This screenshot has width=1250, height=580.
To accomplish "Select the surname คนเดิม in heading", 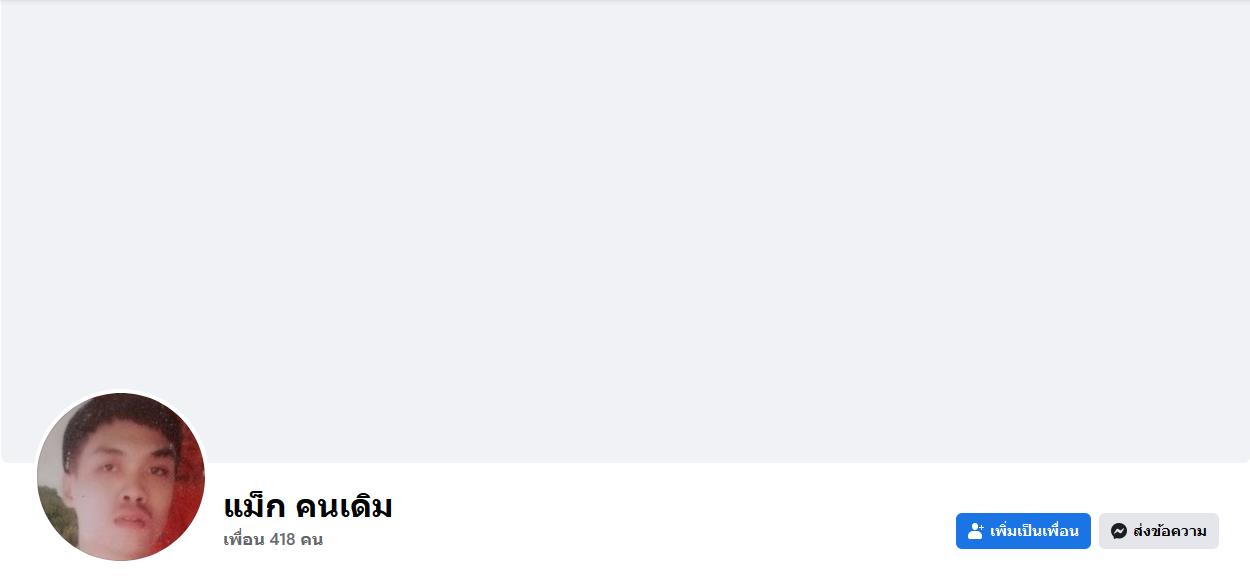I will click(x=344, y=507).
